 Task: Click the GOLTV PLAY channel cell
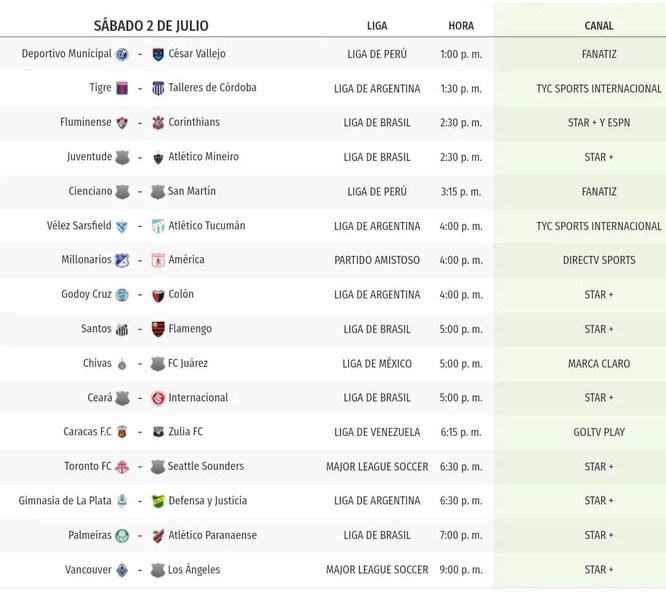(599, 432)
